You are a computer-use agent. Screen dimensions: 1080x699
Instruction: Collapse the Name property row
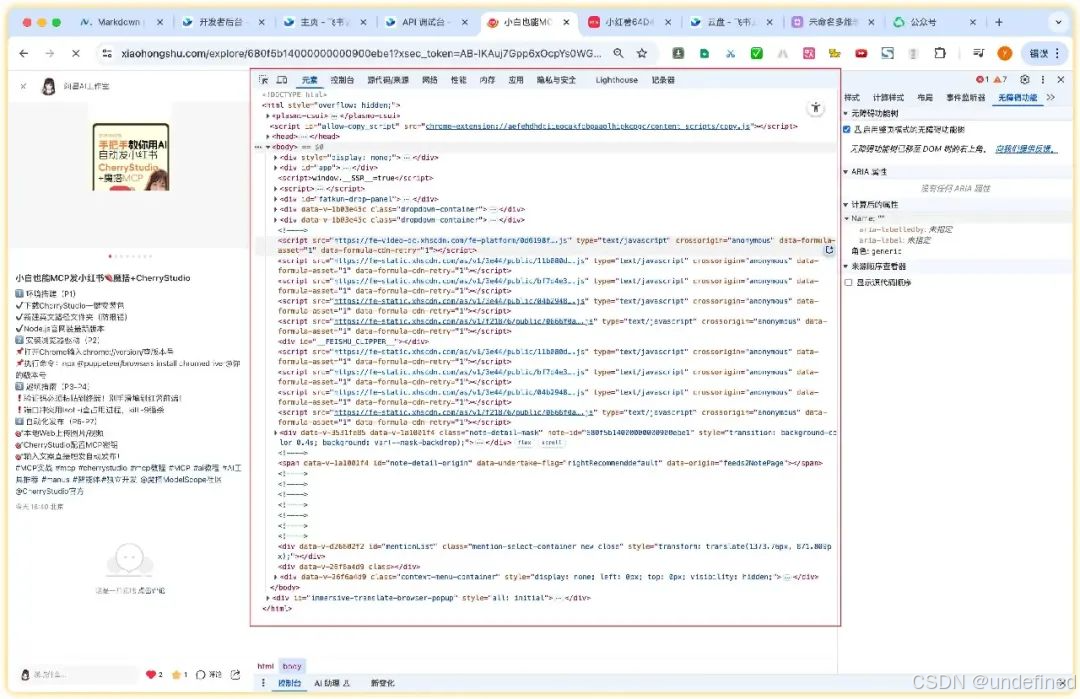pos(847,218)
